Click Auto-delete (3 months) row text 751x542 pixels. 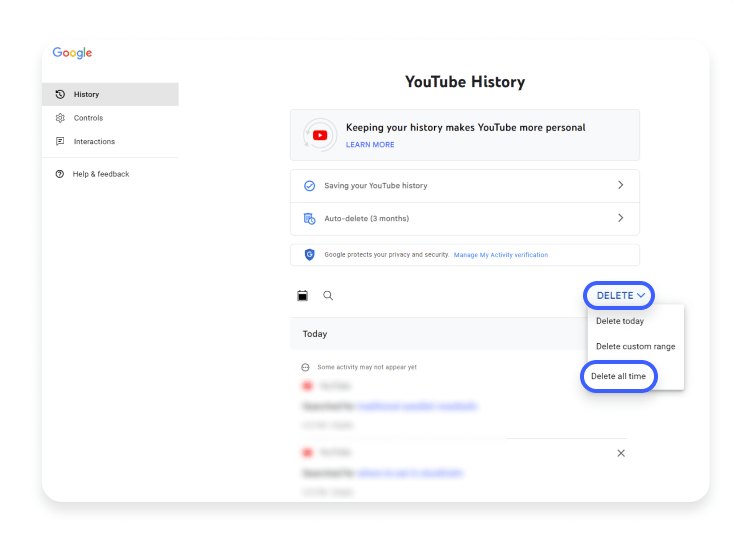pos(366,218)
